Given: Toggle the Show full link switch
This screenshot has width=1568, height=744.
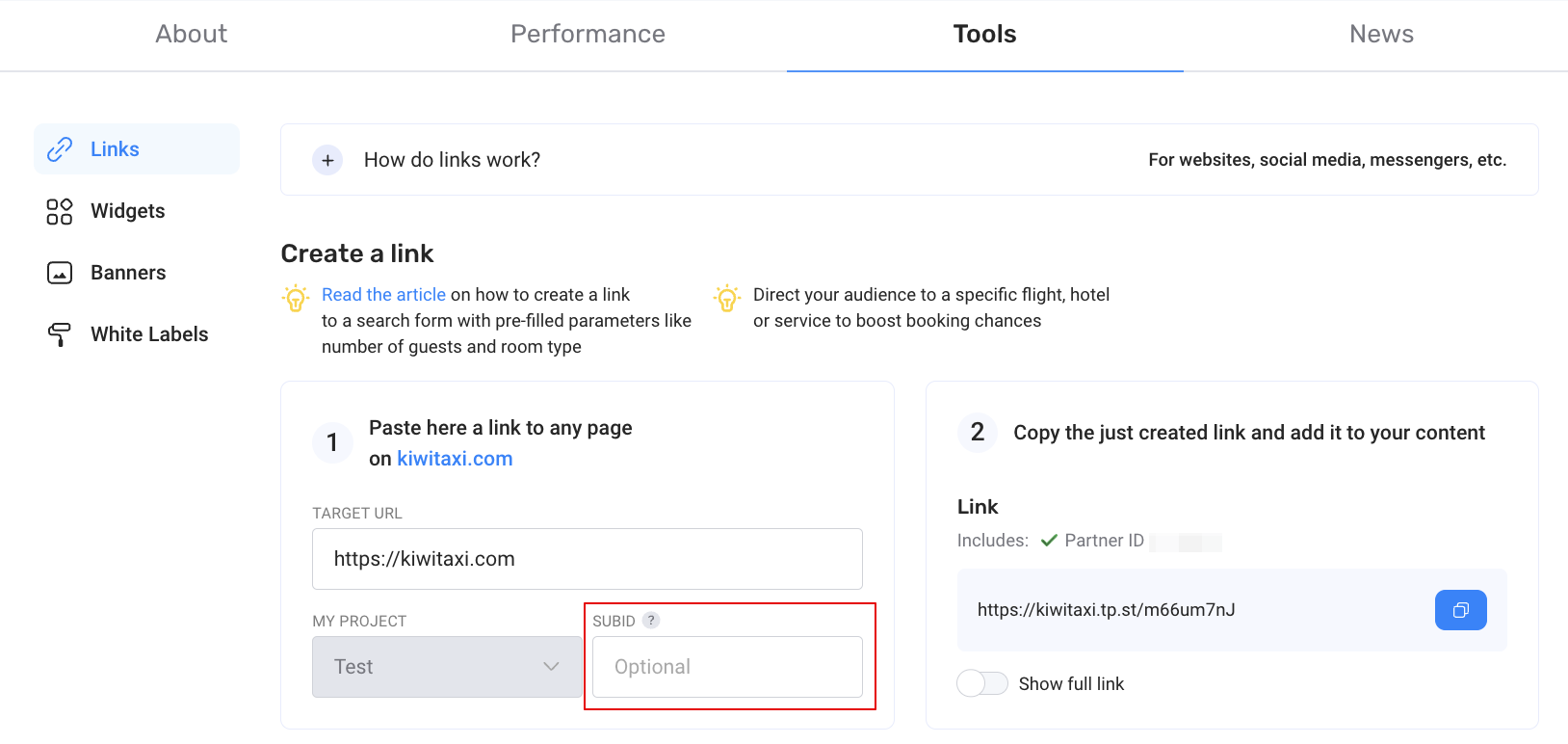Looking at the screenshot, I should [x=982, y=683].
